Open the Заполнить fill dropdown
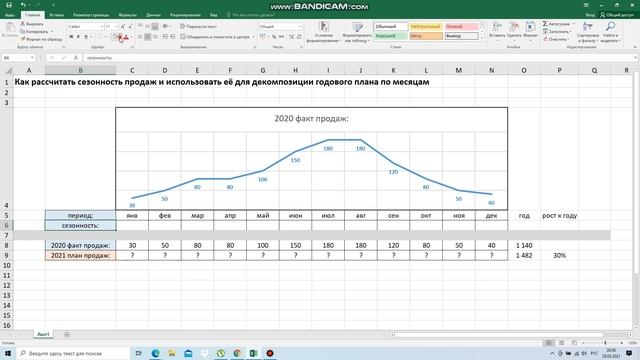Viewport: 640px width, 360px height. click(x=558, y=32)
